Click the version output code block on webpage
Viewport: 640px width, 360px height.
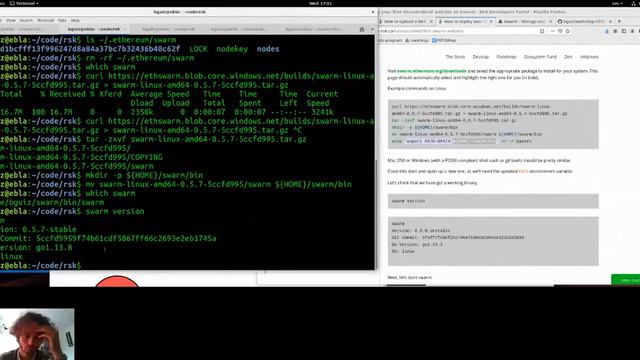[x=493, y=241]
